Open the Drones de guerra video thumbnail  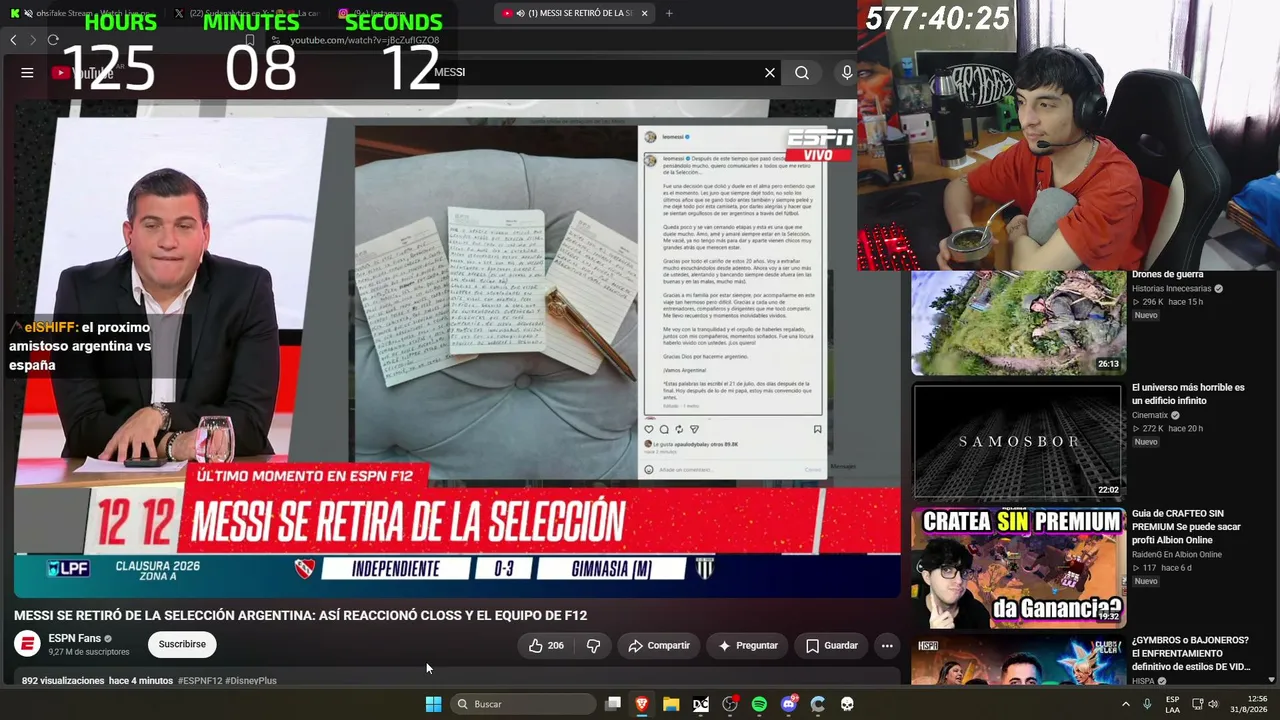(x=1018, y=322)
